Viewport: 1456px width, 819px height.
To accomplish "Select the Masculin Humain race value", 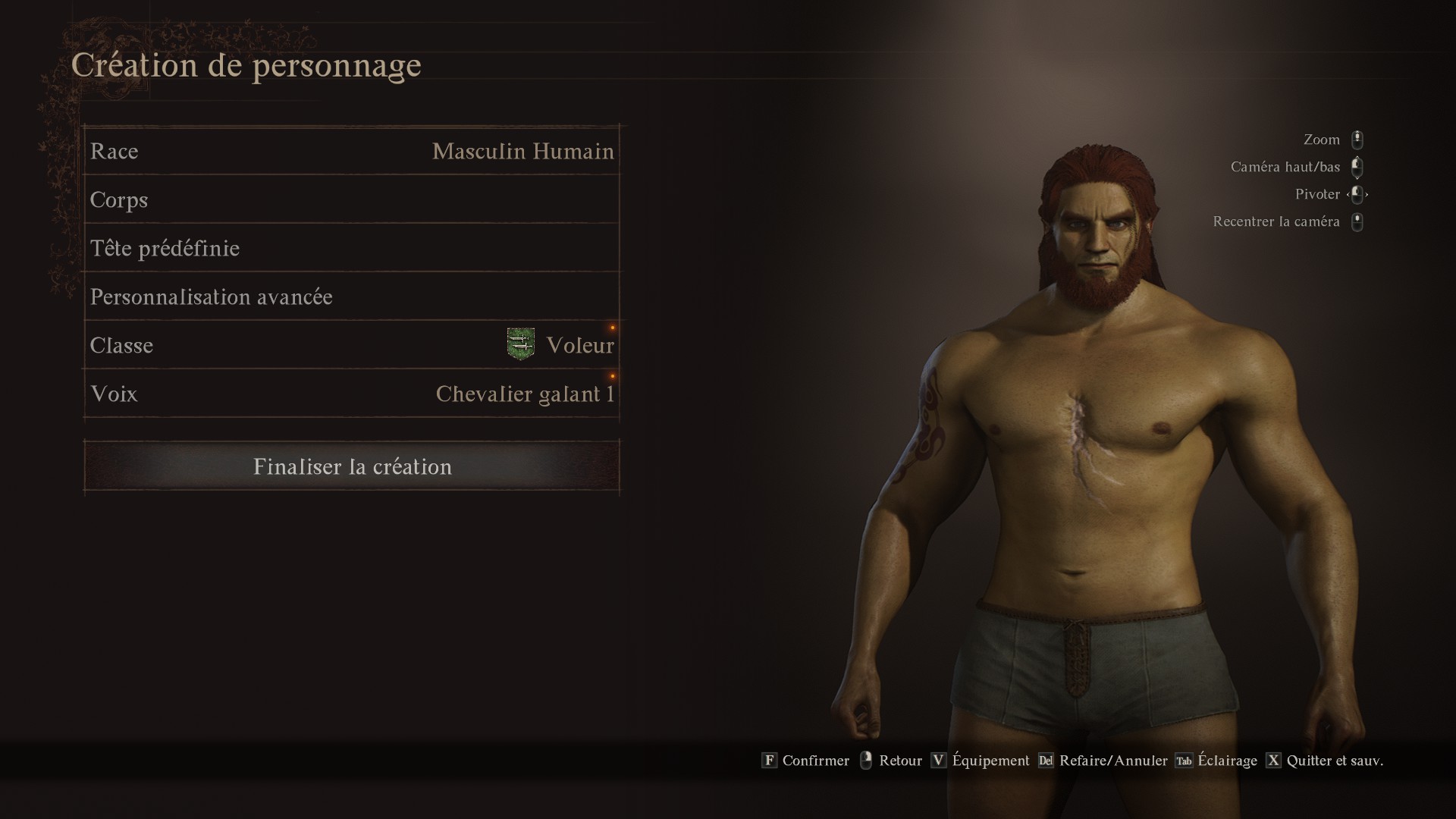I will pos(523,152).
